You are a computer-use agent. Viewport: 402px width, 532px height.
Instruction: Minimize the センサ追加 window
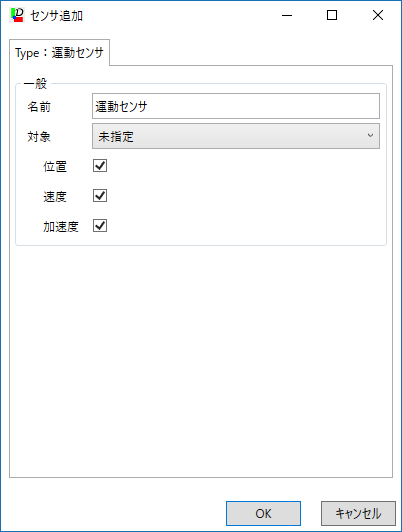(287, 15)
